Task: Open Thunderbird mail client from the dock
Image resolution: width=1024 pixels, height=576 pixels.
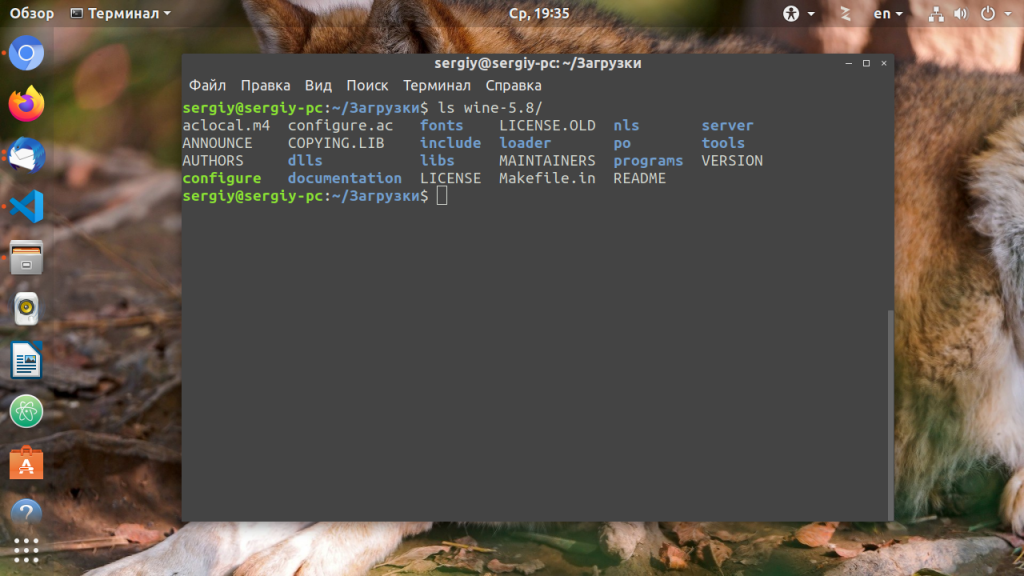Action: 24,153
